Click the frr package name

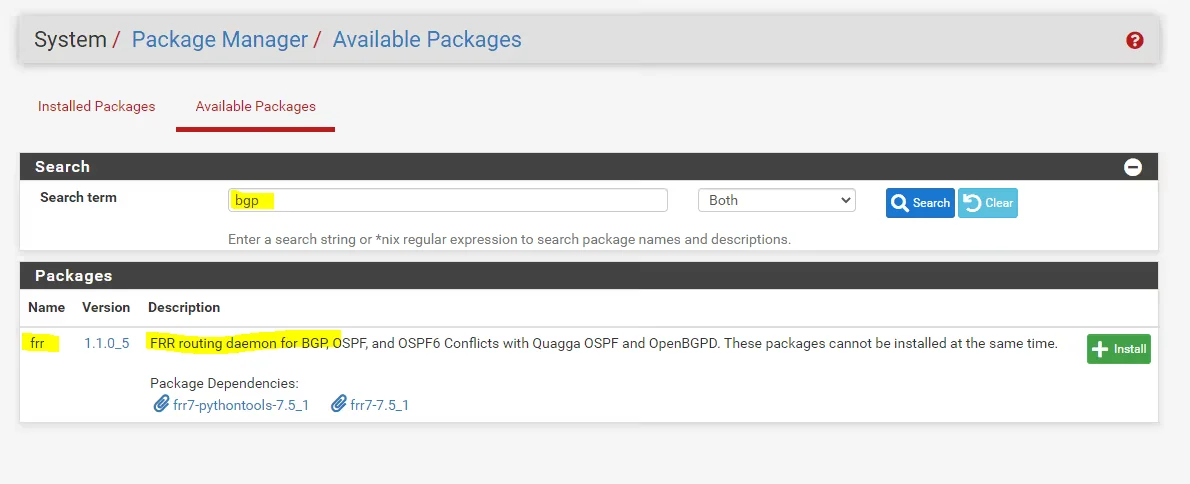pyautogui.click(x=38, y=343)
